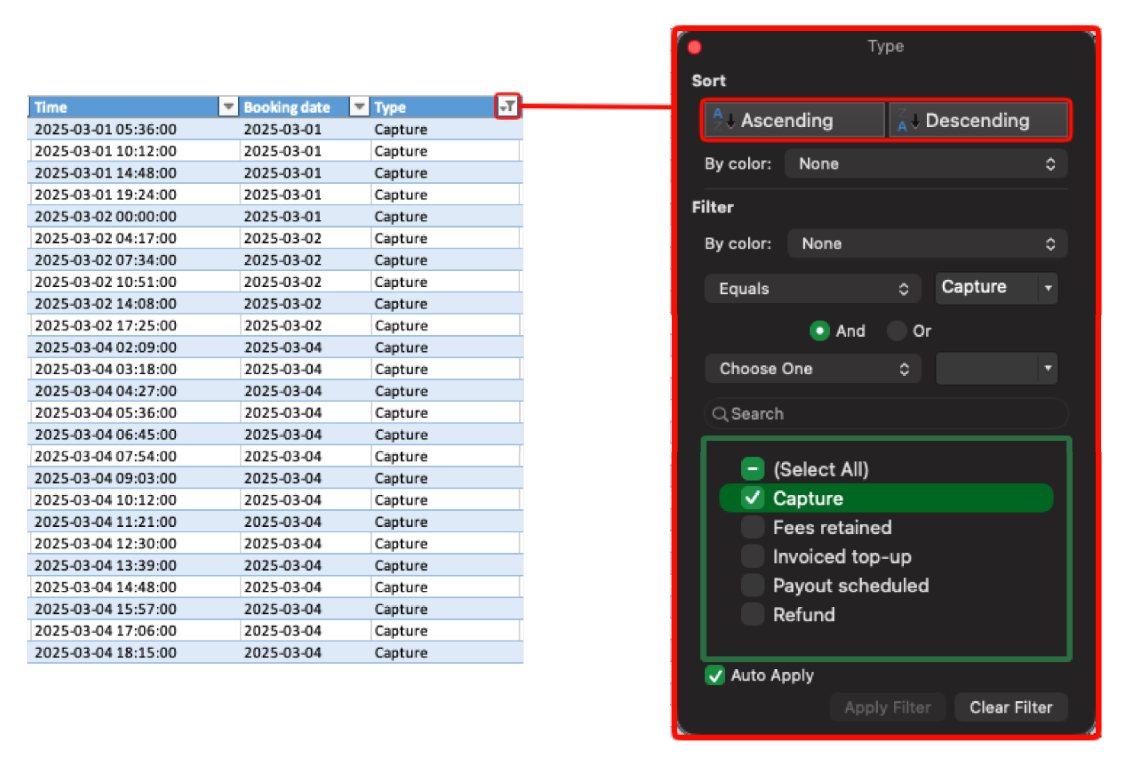Select cell 2025-03-04 17:06:00
The image size is (1126, 765).
[x=134, y=631]
